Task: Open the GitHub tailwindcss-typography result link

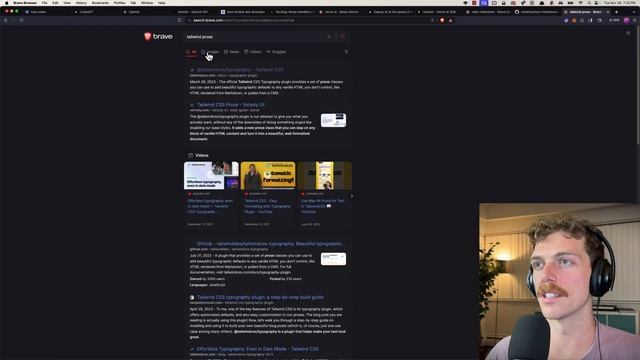Action: tap(270, 244)
